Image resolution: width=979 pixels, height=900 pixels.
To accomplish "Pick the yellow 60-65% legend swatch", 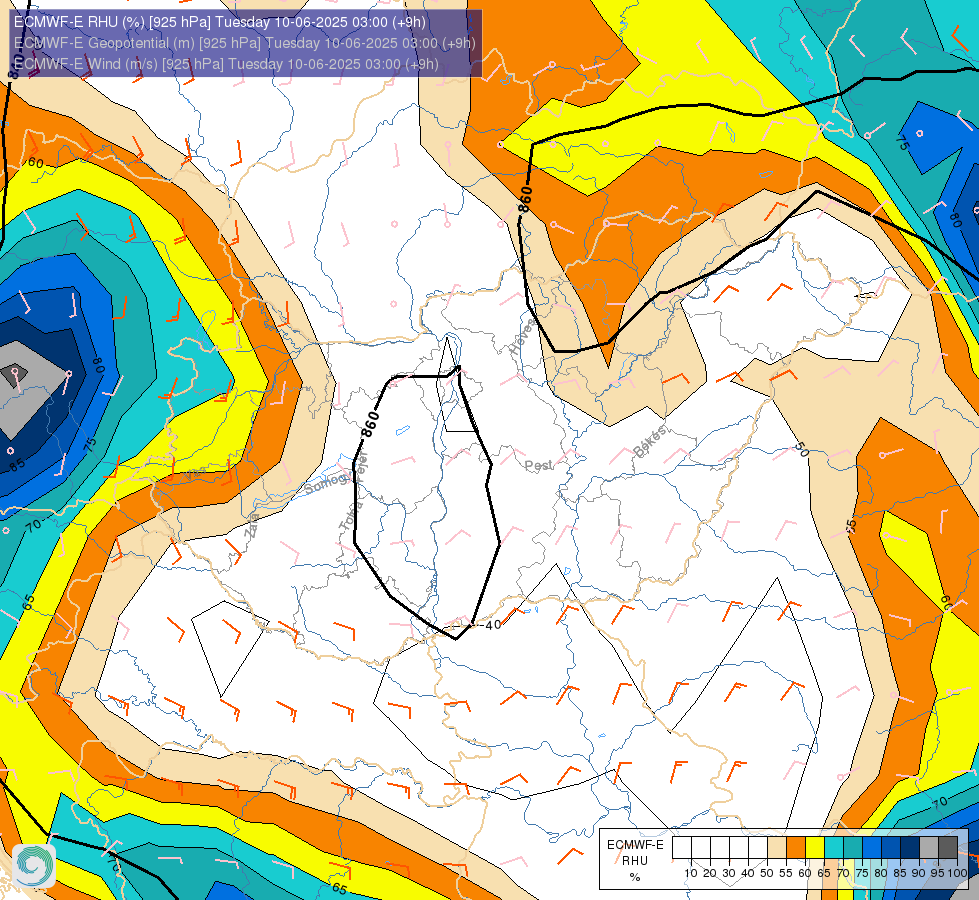I will [815, 848].
